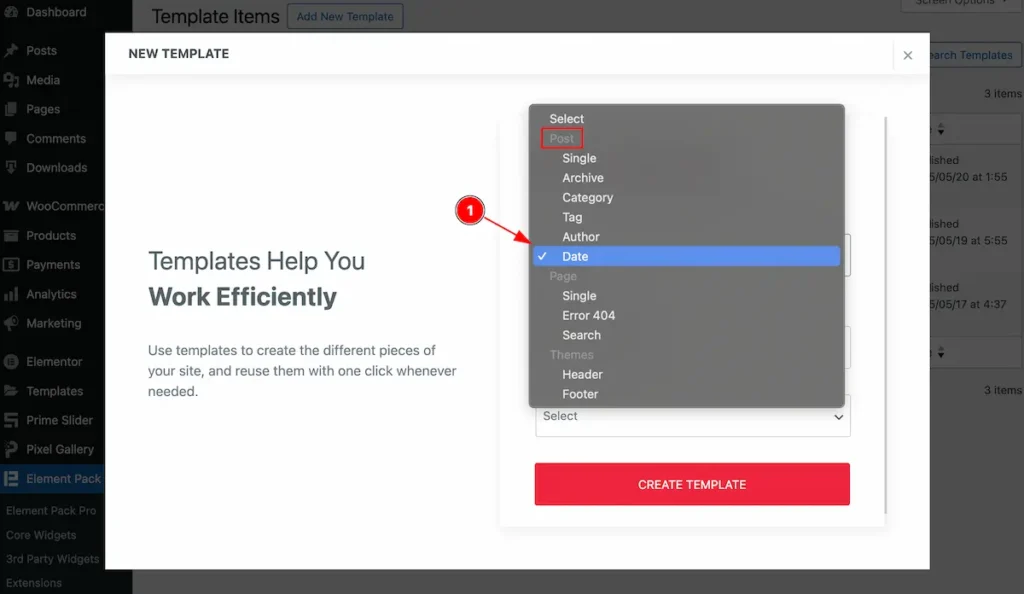Click the Templates folder icon
This screenshot has height=594, width=1024.
[11, 391]
